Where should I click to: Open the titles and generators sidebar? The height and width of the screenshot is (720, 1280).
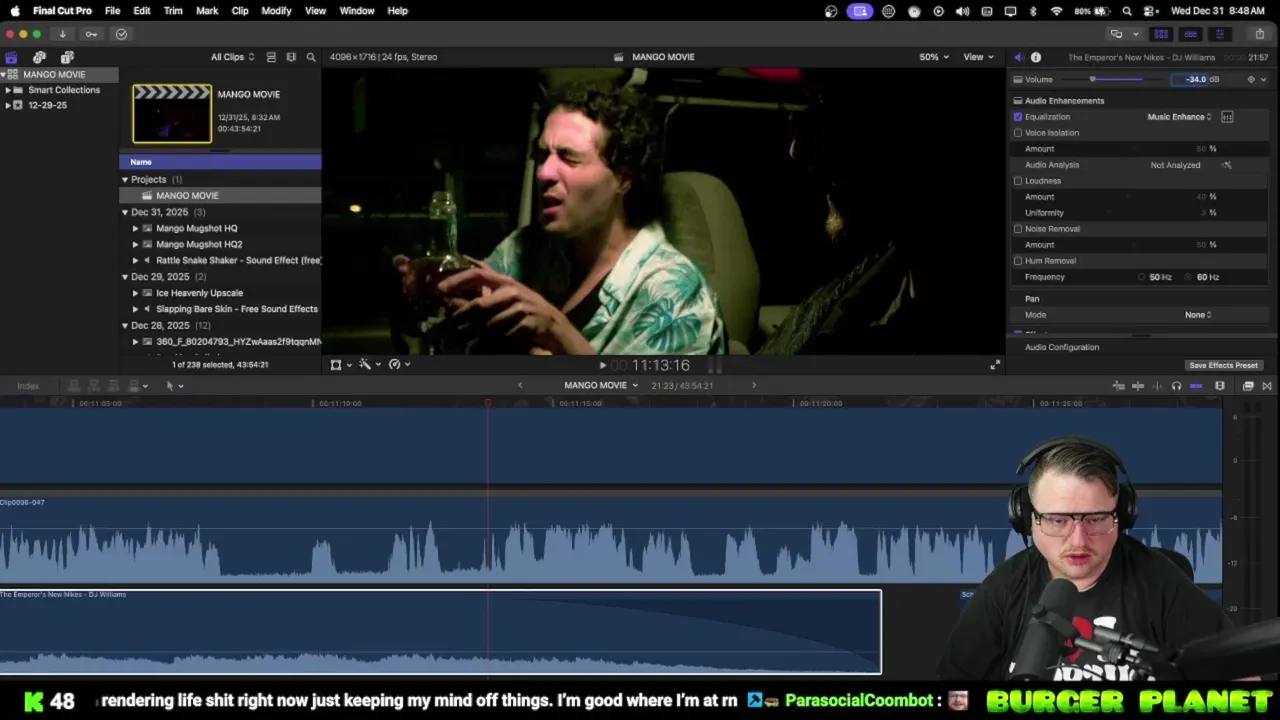coord(67,57)
